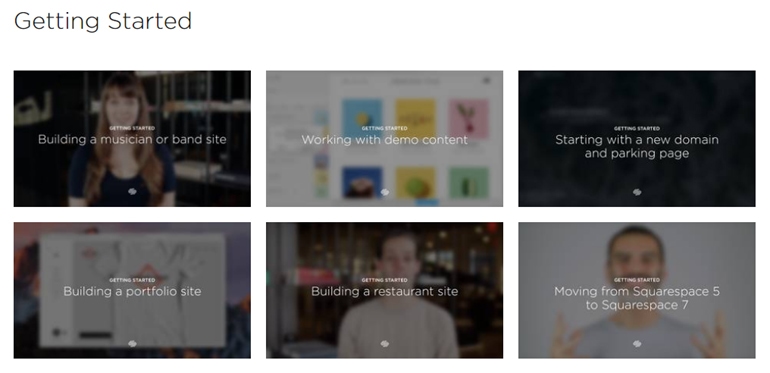Click the video icon on the restaurant site card
Image resolution: width=770 pixels, height=373 pixels.
[385, 344]
